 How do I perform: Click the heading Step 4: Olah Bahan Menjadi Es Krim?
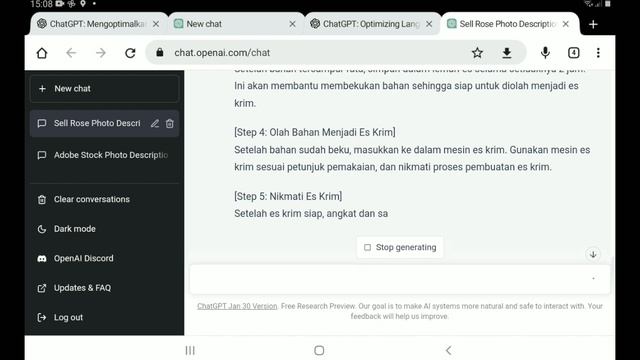[315, 132]
